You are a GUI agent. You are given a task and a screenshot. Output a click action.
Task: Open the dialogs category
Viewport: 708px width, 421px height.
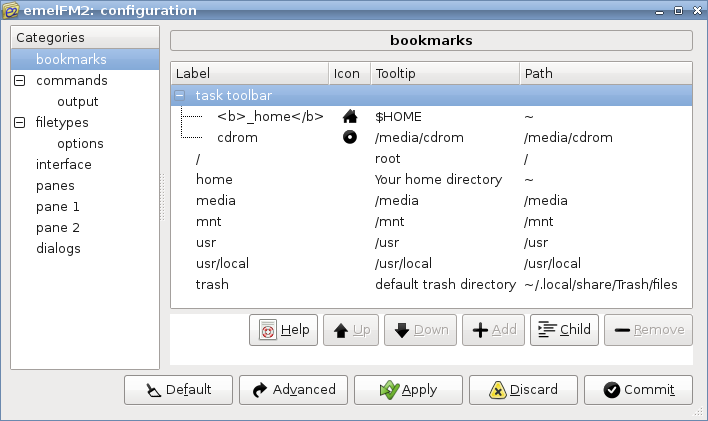click(x=58, y=248)
